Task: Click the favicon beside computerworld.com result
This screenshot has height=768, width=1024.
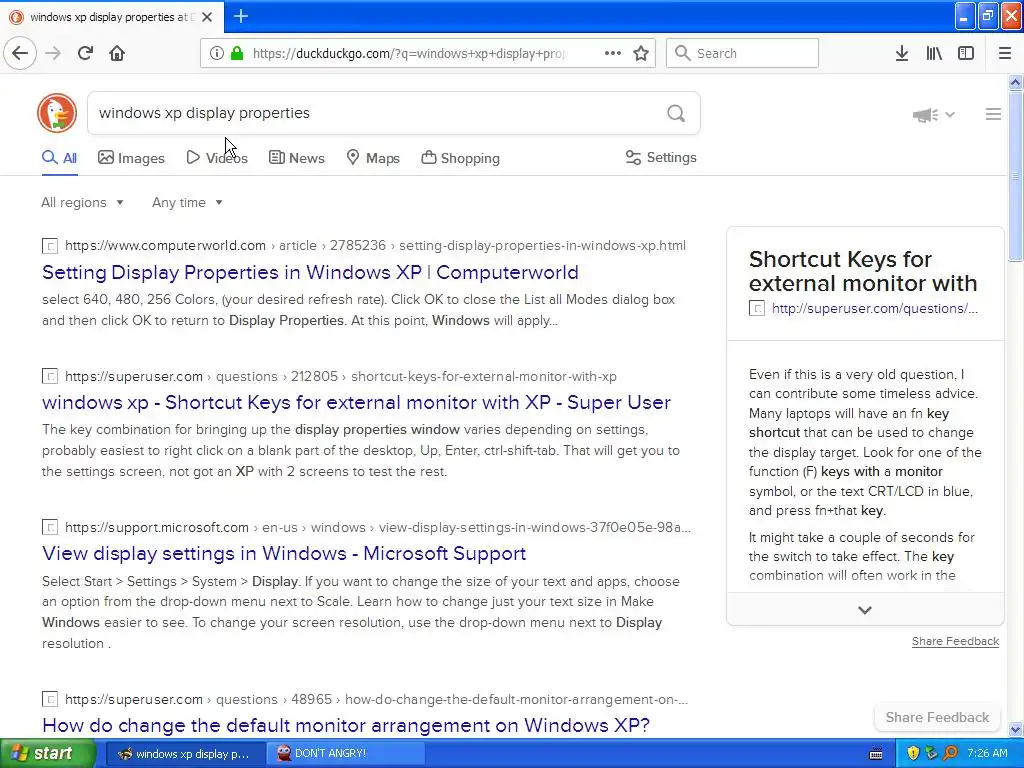Action: (50, 246)
